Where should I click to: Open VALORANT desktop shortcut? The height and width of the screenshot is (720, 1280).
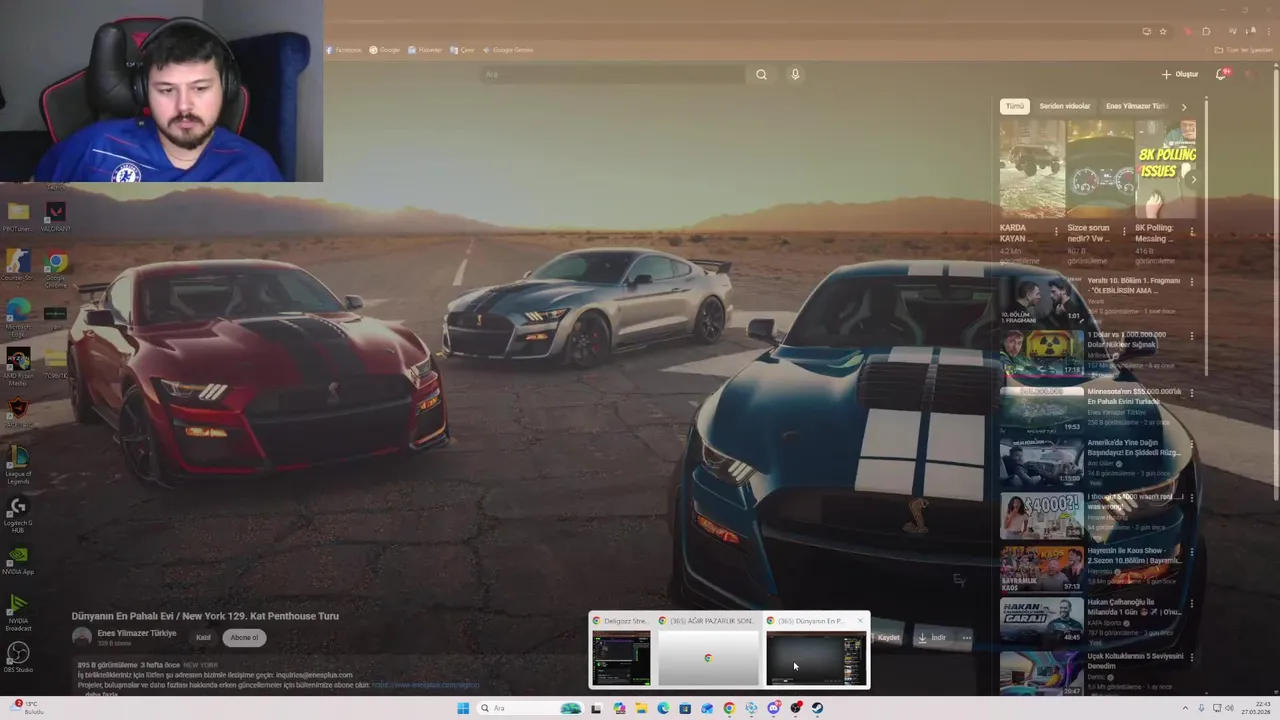(56, 216)
